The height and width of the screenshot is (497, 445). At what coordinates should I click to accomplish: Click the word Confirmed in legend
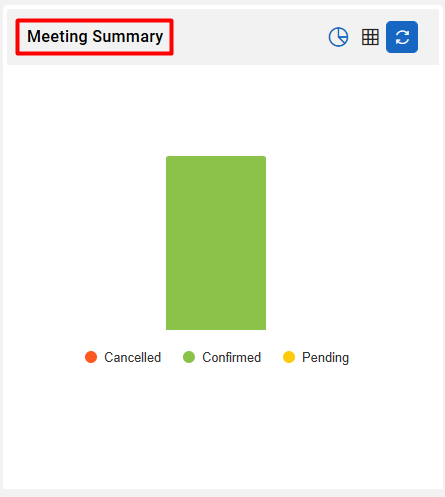(232, 357)
